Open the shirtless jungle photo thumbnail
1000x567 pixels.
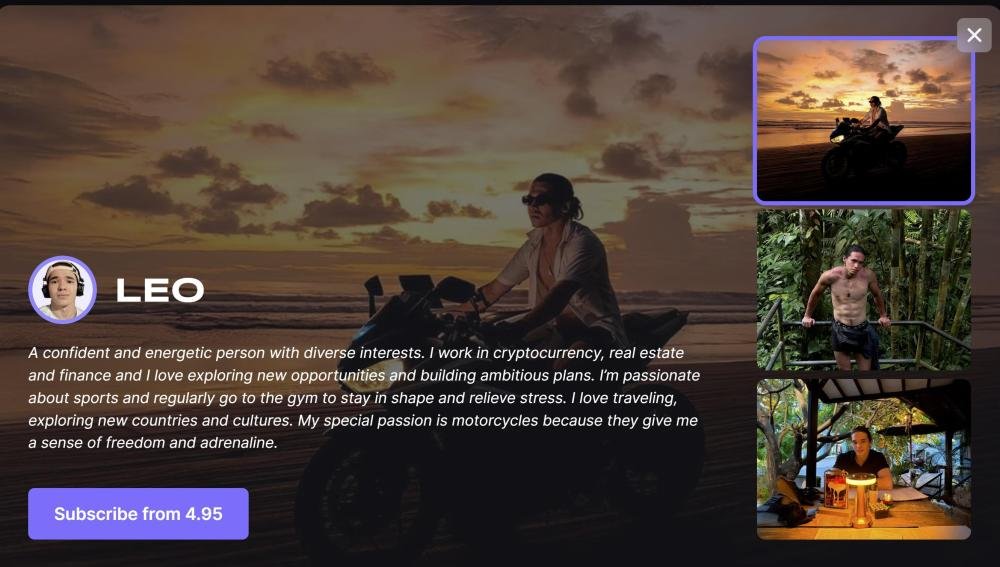864,290
